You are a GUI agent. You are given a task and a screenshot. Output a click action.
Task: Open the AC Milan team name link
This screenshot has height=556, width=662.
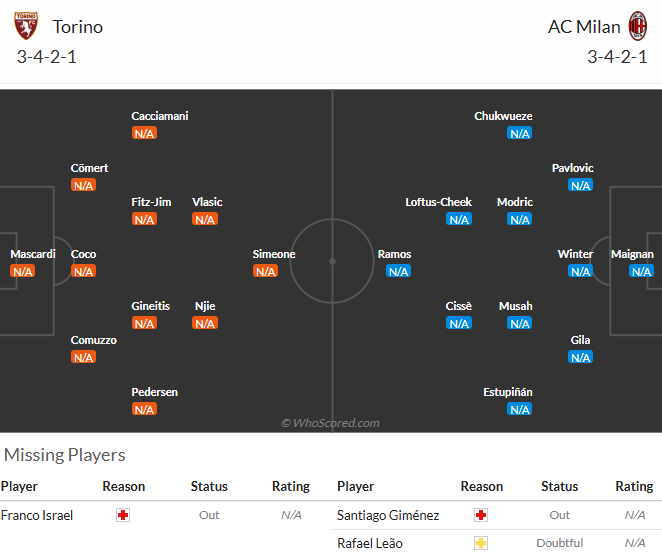click(x=584, y=27)
